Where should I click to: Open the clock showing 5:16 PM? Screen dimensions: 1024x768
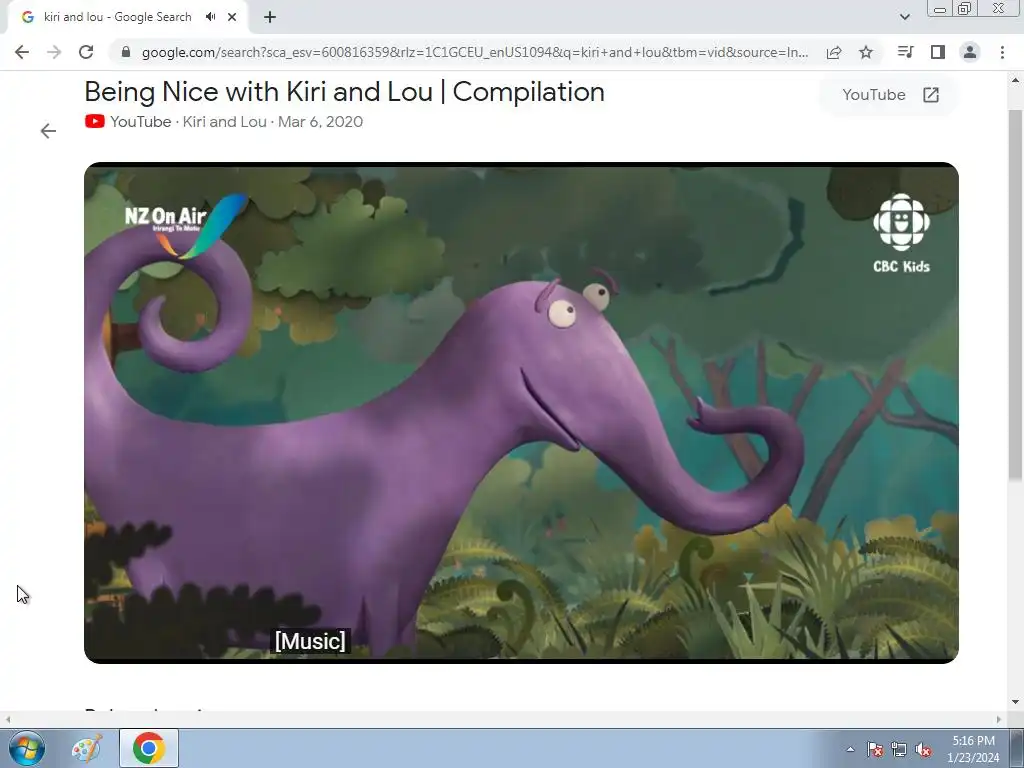tap(973, 749)
